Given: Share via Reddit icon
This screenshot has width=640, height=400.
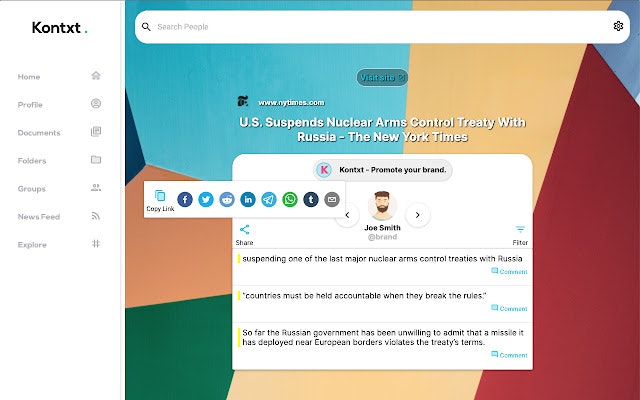Looking at the screenshot, I should pos(227,200).
